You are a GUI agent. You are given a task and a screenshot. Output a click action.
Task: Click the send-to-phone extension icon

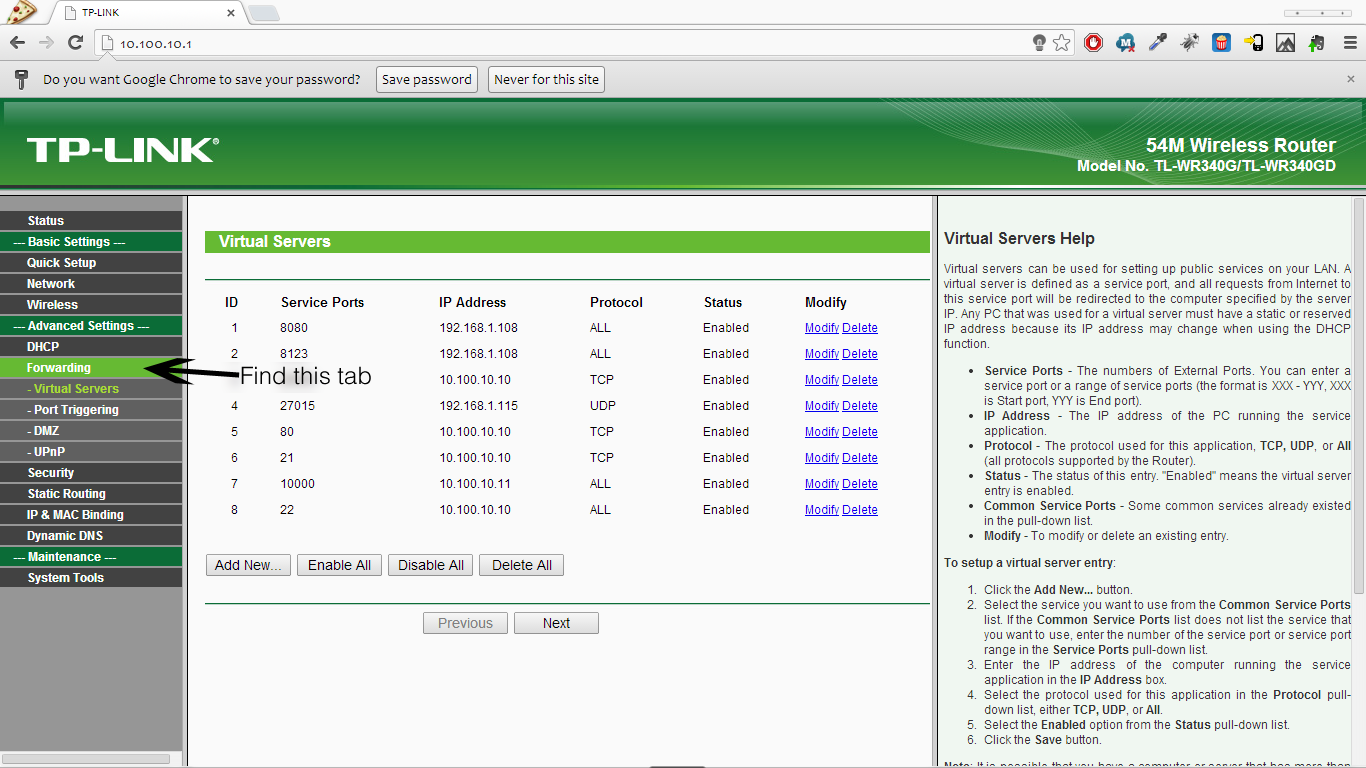[1254, 43]
